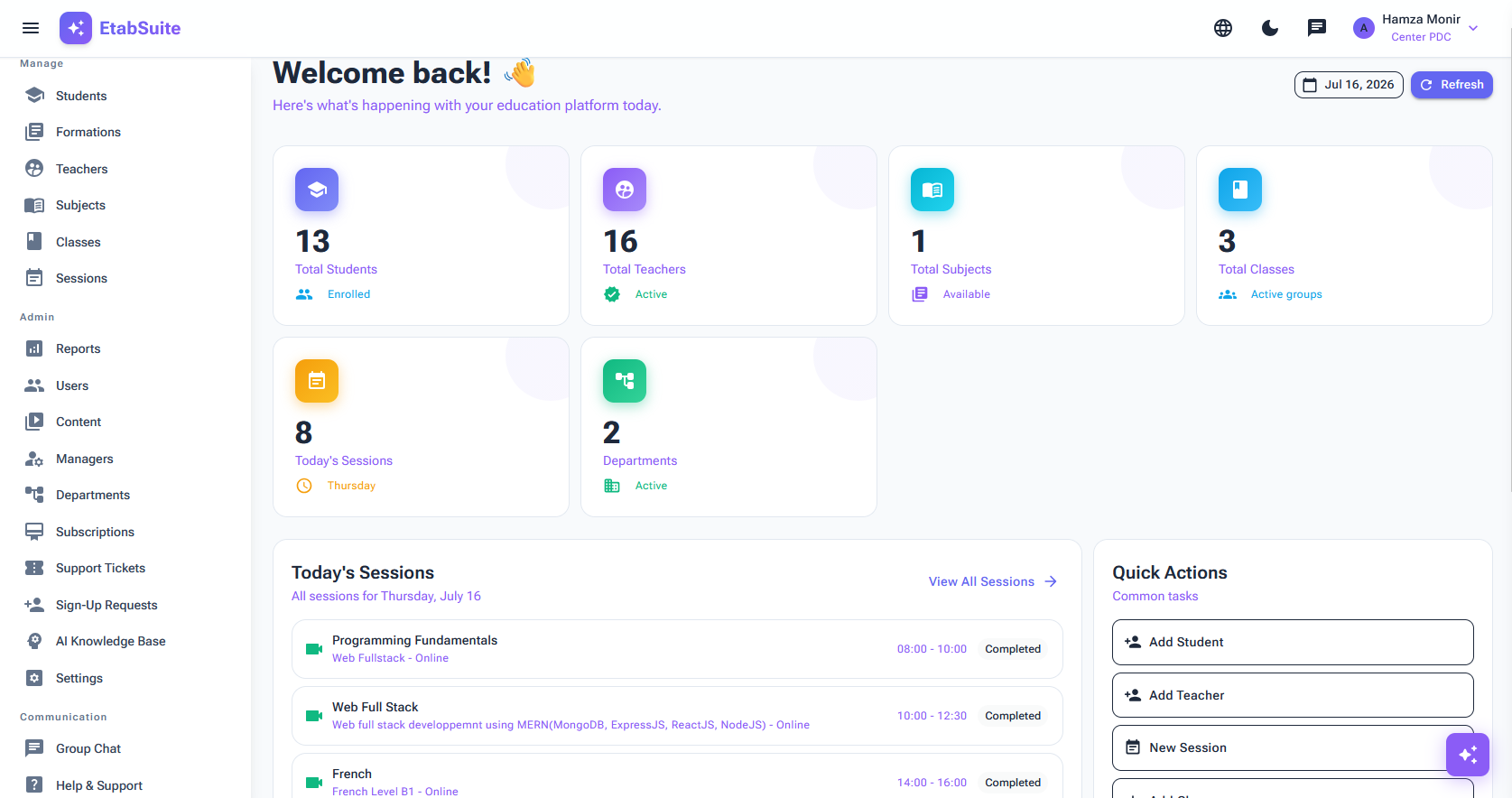
Task: Open the Web Full Stack session row
Action: [677, 716]
